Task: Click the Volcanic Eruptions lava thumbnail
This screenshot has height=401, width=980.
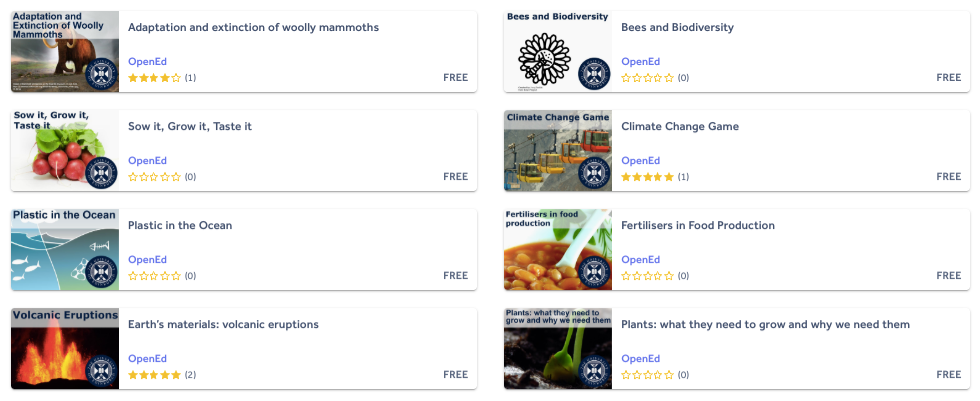Action: pos(65,349)
